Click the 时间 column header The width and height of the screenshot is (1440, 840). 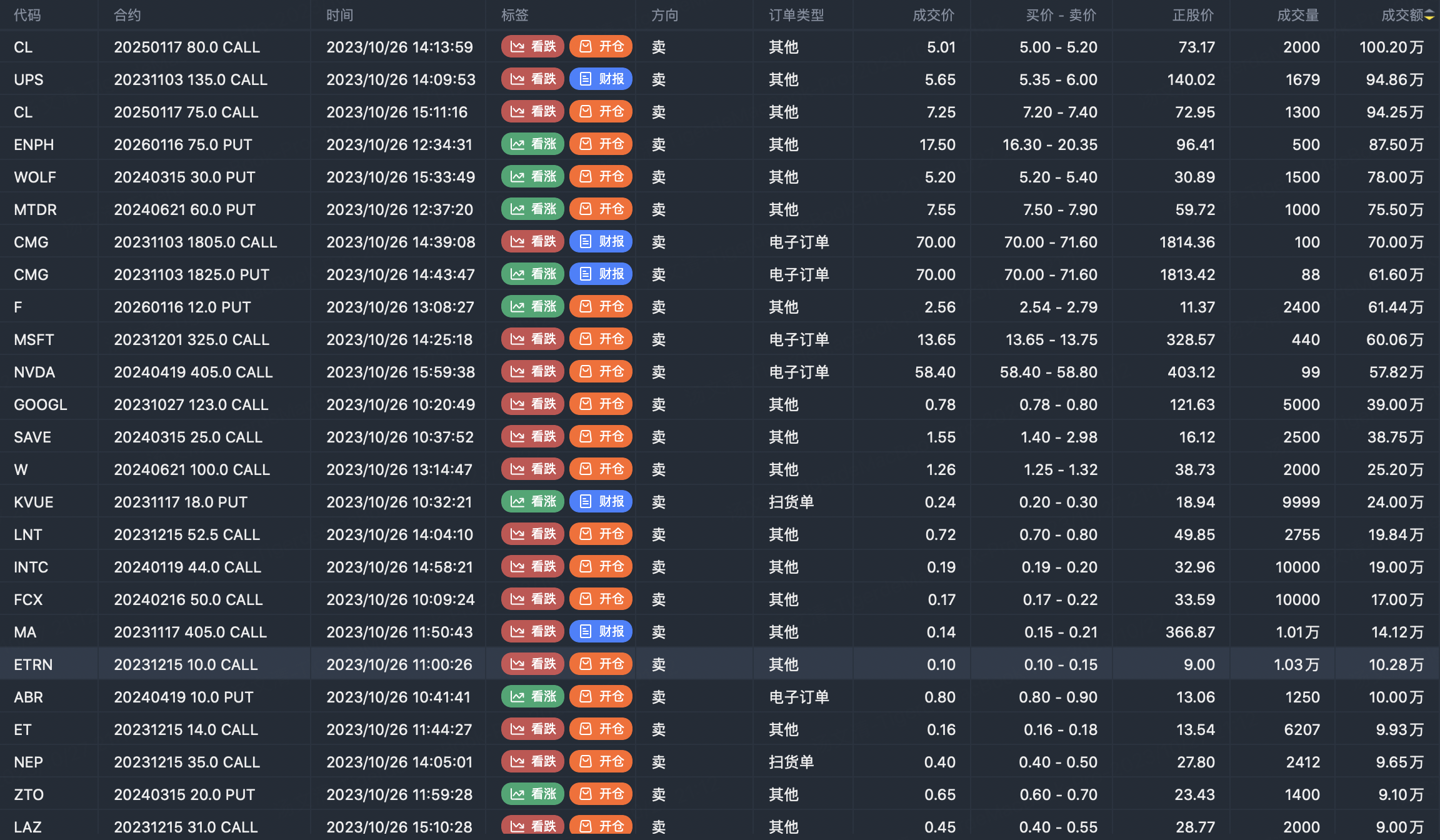pos(339,15)
